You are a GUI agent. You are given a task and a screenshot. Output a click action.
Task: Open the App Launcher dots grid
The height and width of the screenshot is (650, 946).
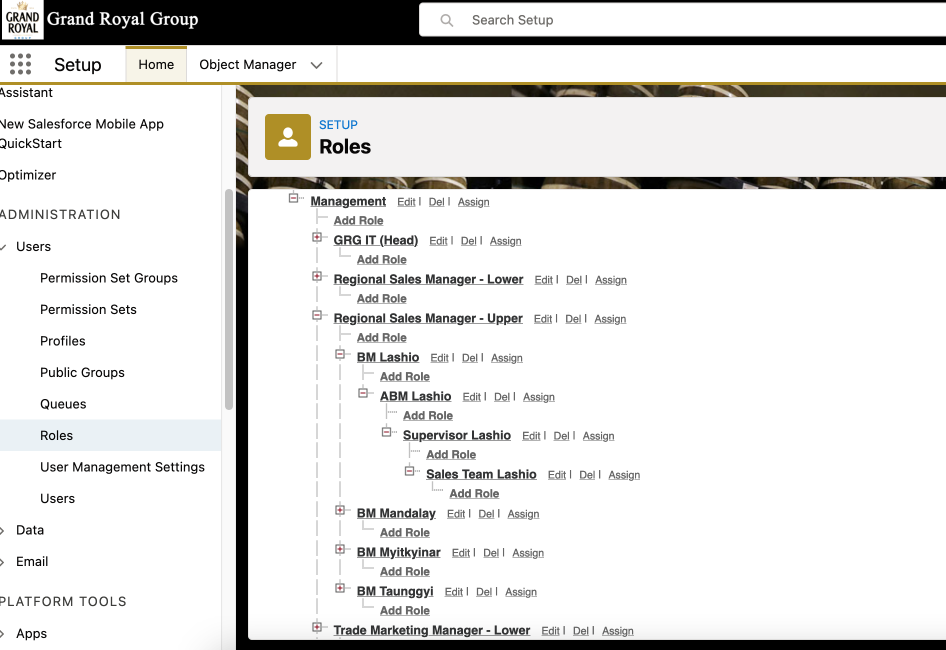click(x=21, y=64)
